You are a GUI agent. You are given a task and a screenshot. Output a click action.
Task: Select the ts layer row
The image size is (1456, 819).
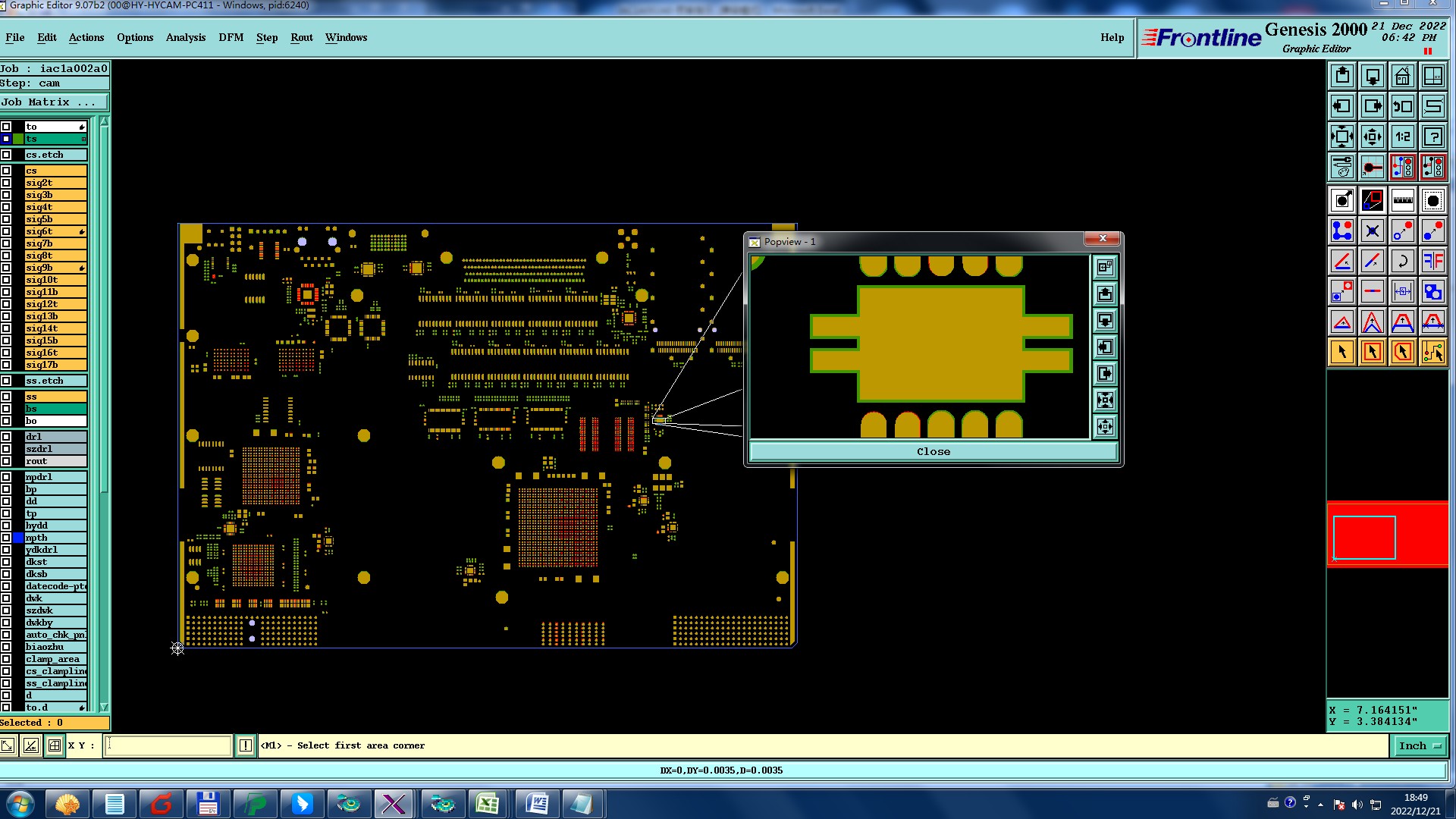coord(56,139)
